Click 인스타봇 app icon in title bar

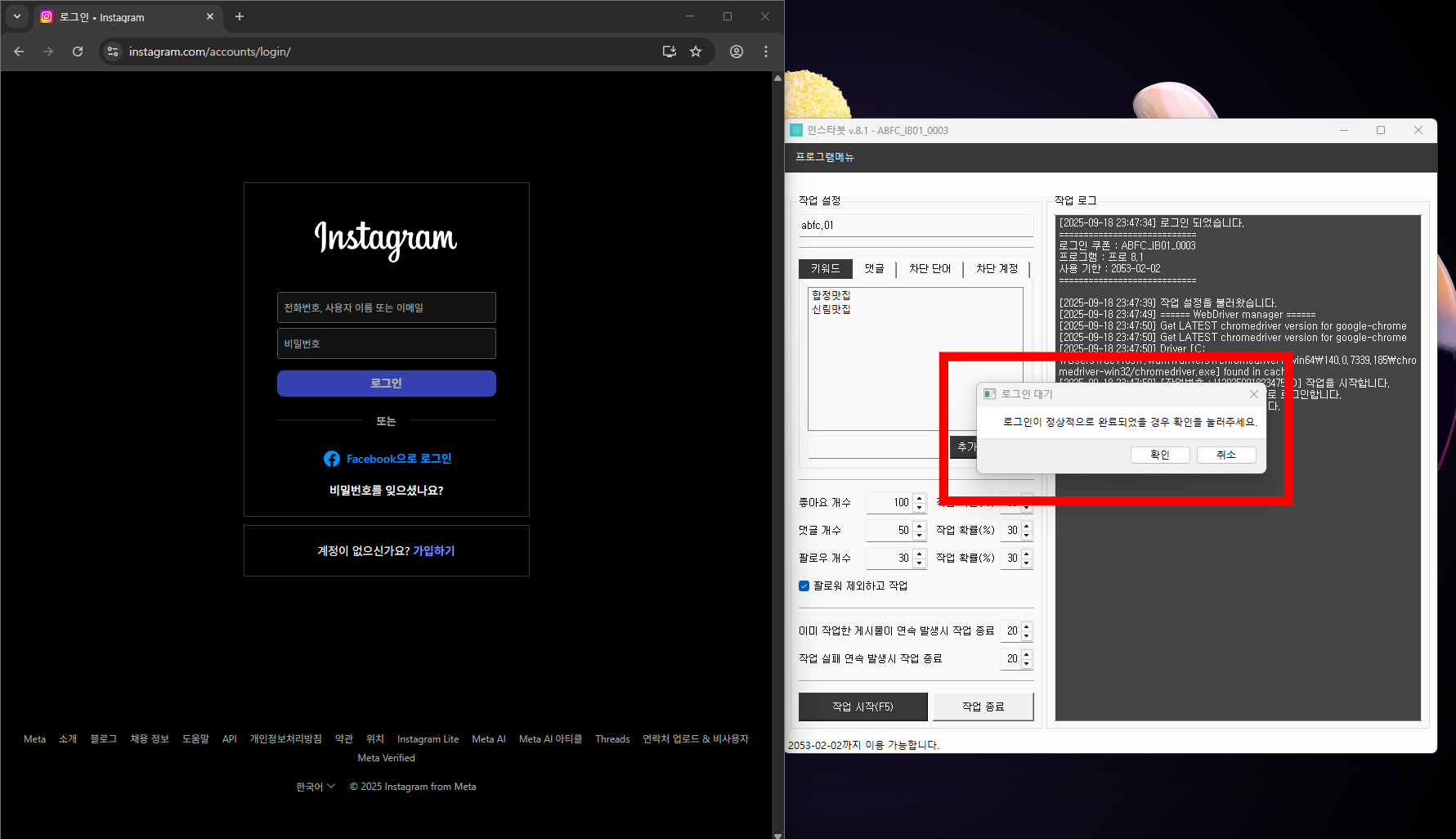click(796, 130)
